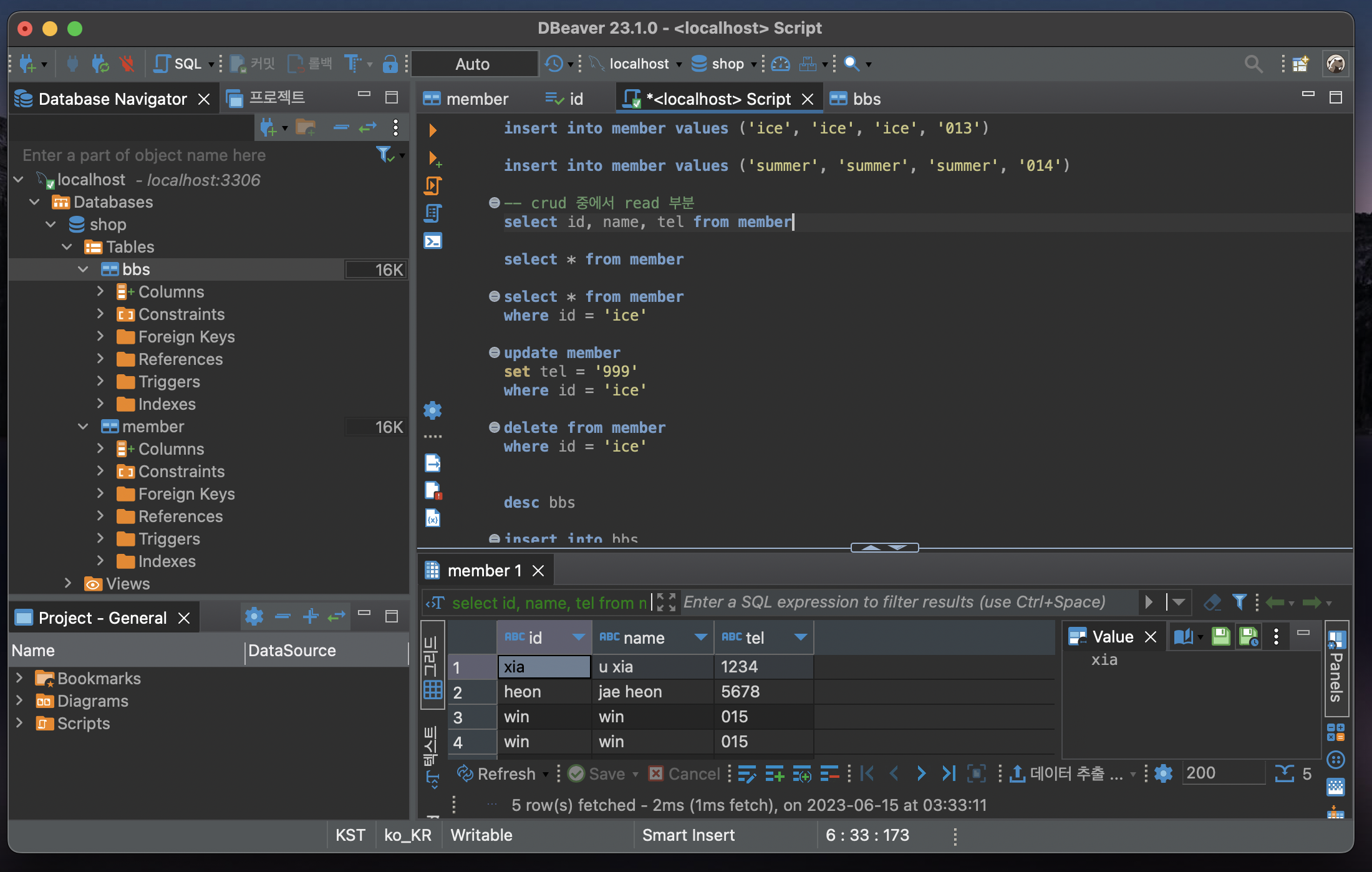Expand the Views folder in the navigator
The width and height of the screenshot is (1372, 872).
click(x=68, y=583)
